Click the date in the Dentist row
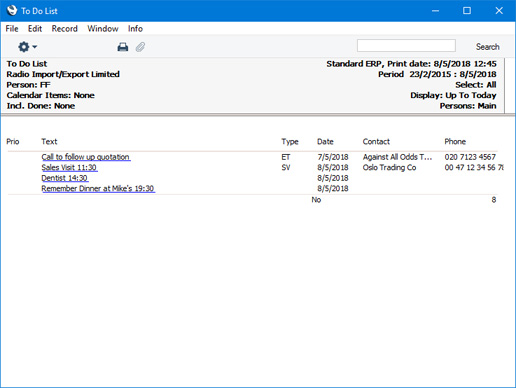The width and height of the screenshot is (516, 388). click(x=333, y=178)
